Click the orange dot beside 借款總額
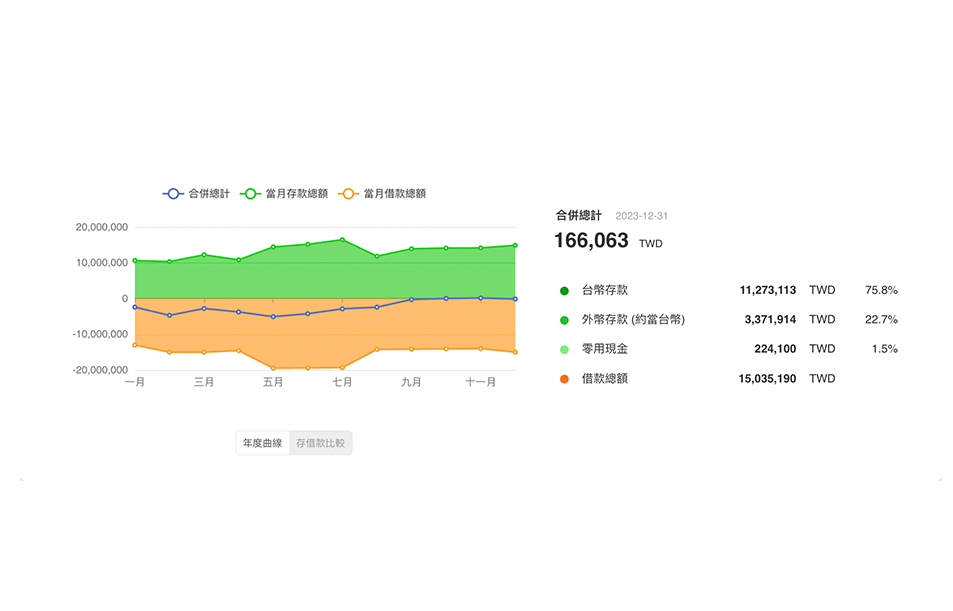This screenshot has height=611, width=953. [x=564, y=379]
